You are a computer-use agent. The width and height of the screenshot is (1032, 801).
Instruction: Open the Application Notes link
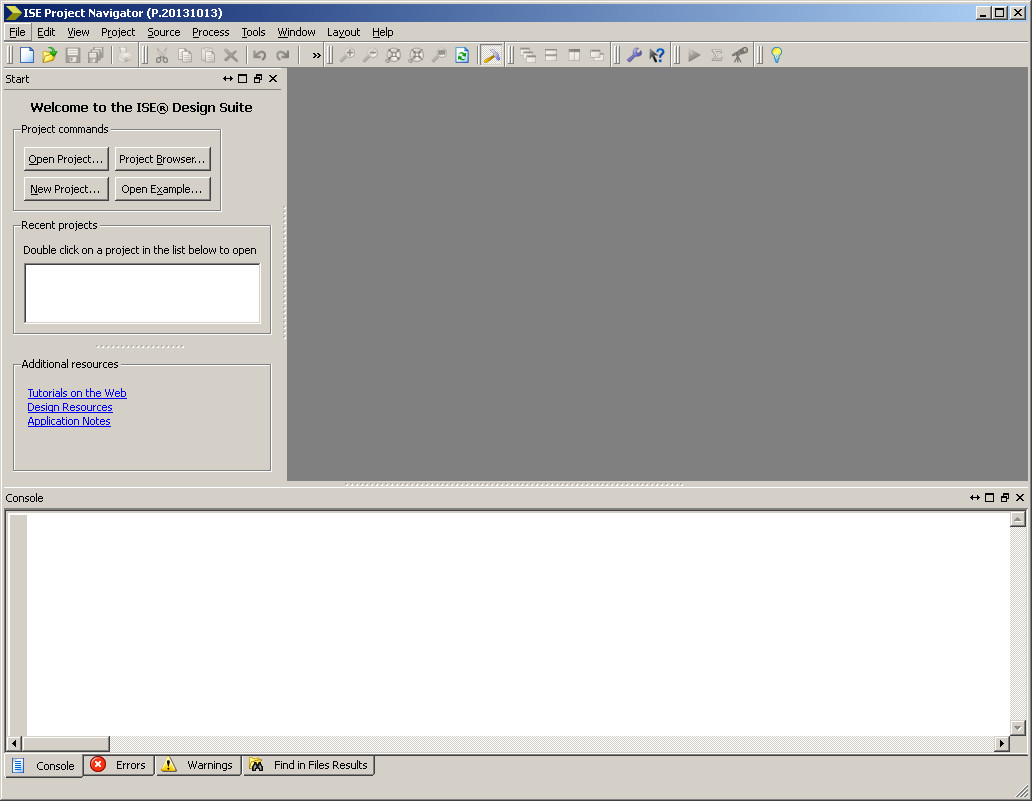tap(69, 421)
